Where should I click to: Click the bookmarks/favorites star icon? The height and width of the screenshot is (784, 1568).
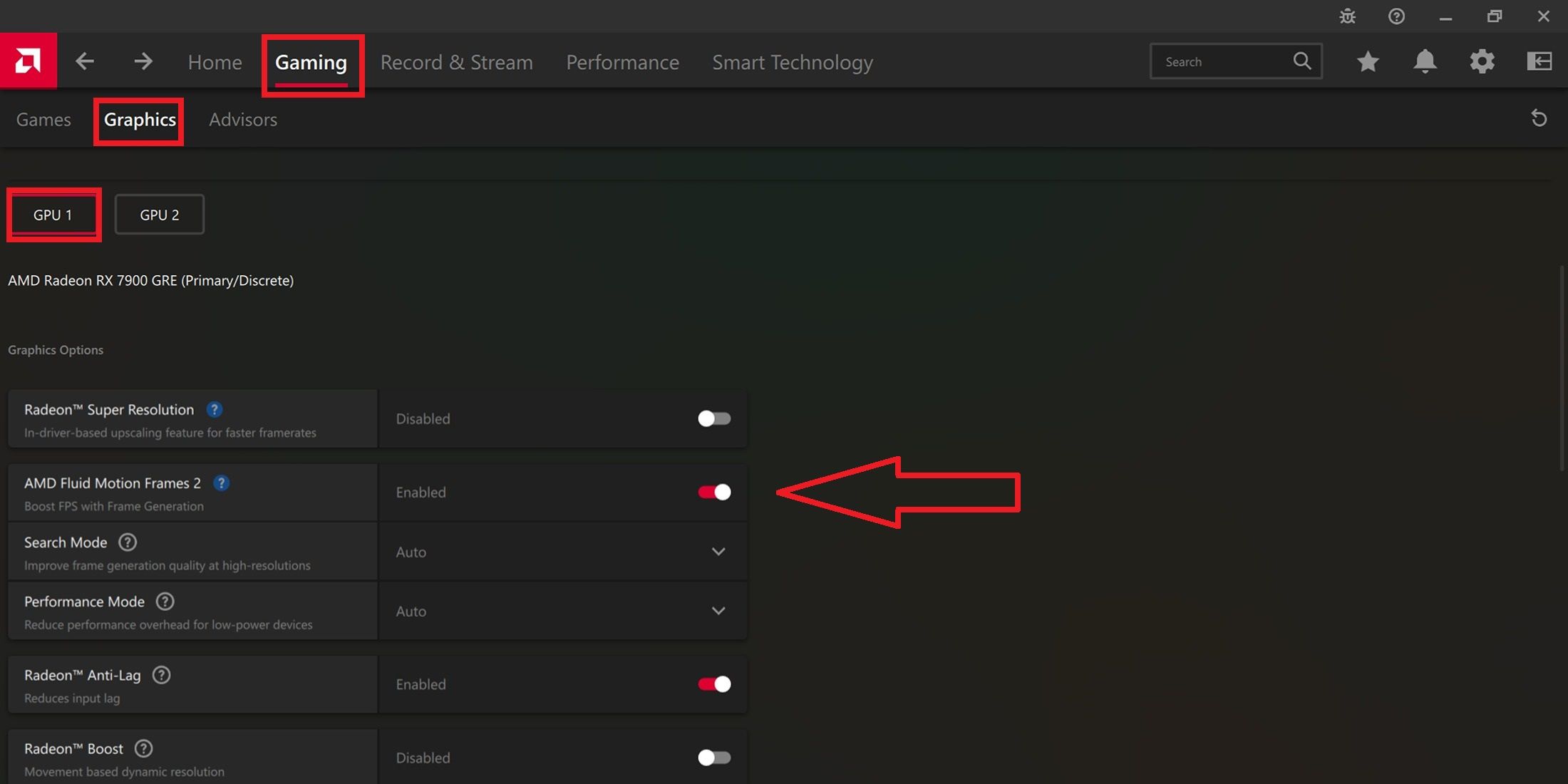pyautogui.click(x=1368, y=61)
